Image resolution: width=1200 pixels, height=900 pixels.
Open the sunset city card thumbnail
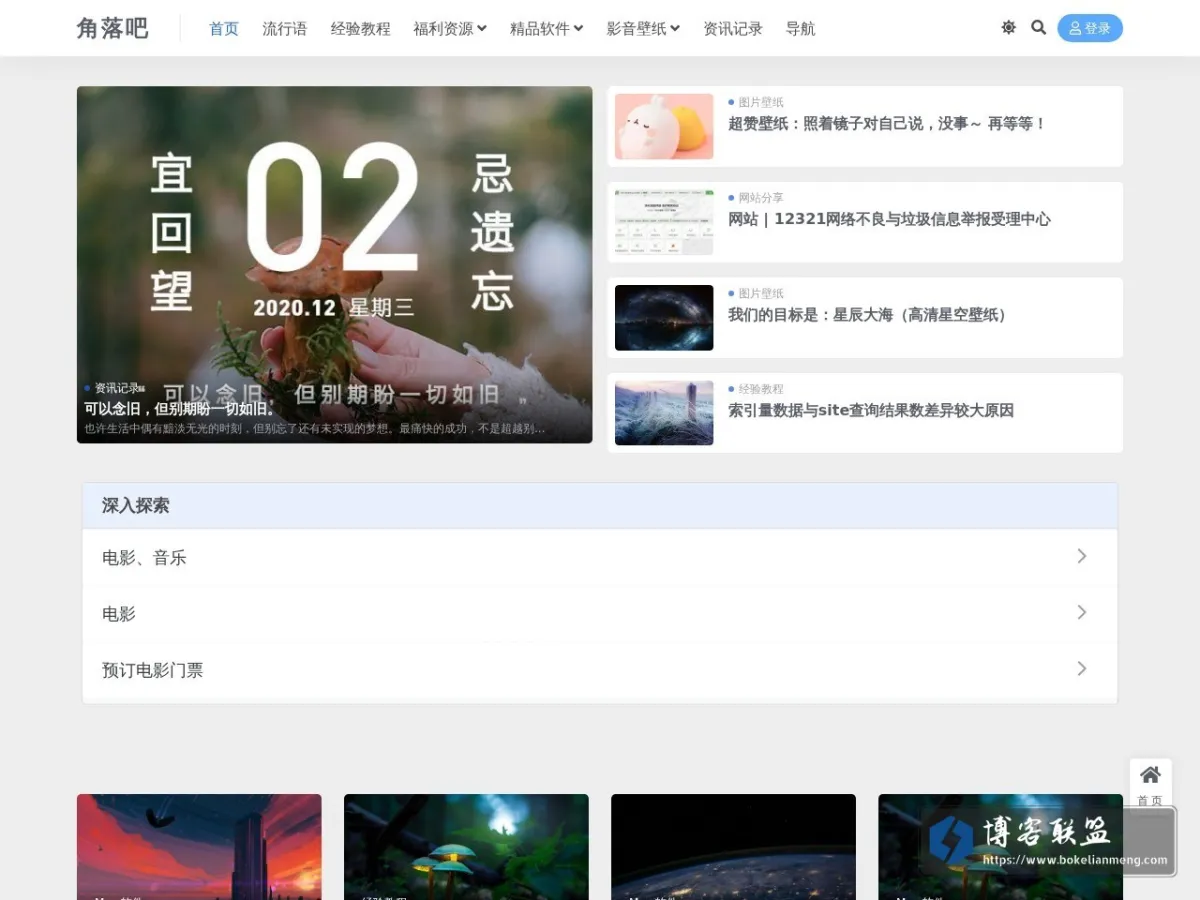pos(199,847)
